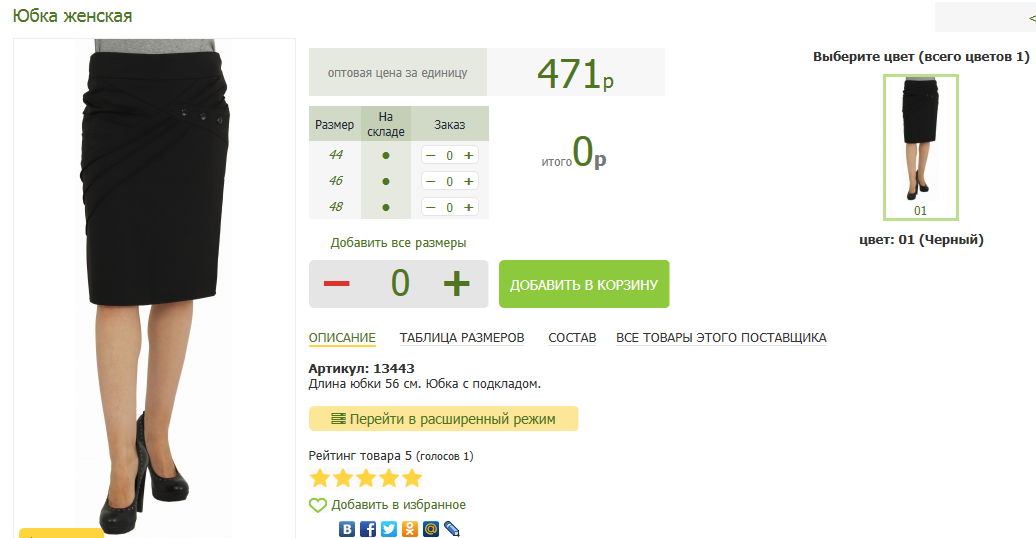This screenshot has height=538, width=1036.
Task: Click the main skirt product photo
Action: point(155,286)
